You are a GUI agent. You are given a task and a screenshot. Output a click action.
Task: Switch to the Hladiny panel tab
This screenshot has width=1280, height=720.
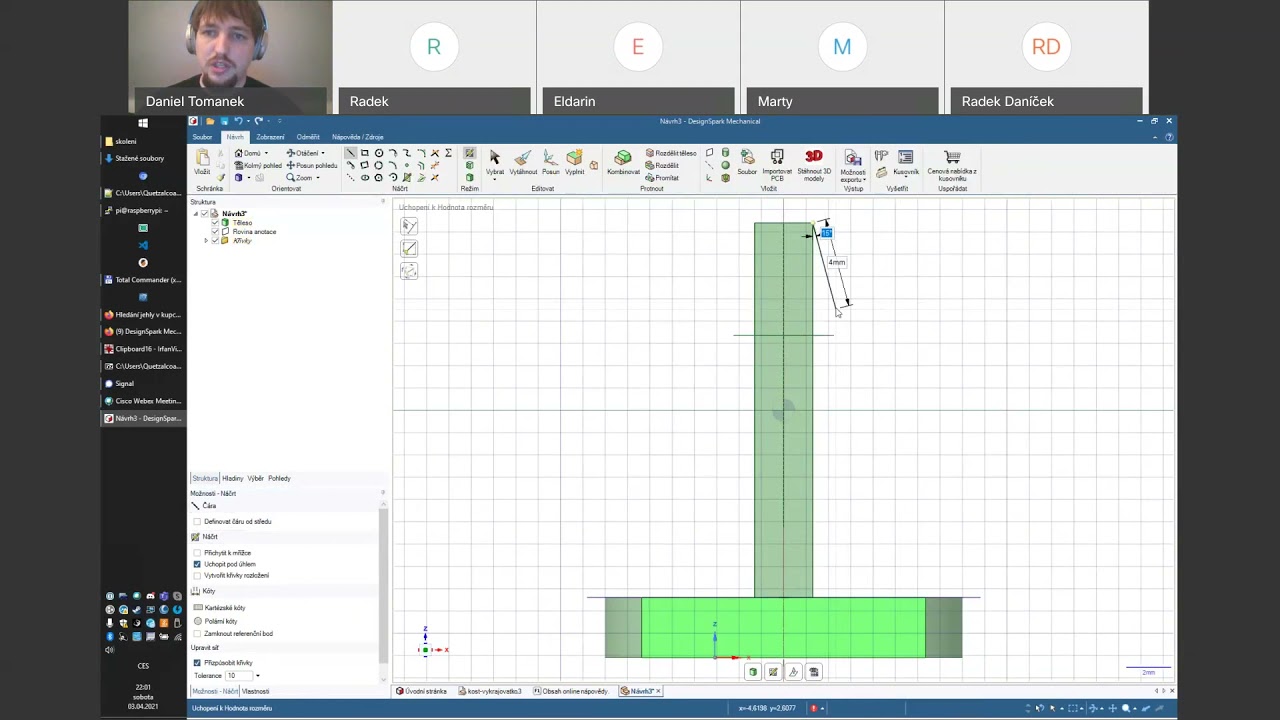(x=232, y=478)
